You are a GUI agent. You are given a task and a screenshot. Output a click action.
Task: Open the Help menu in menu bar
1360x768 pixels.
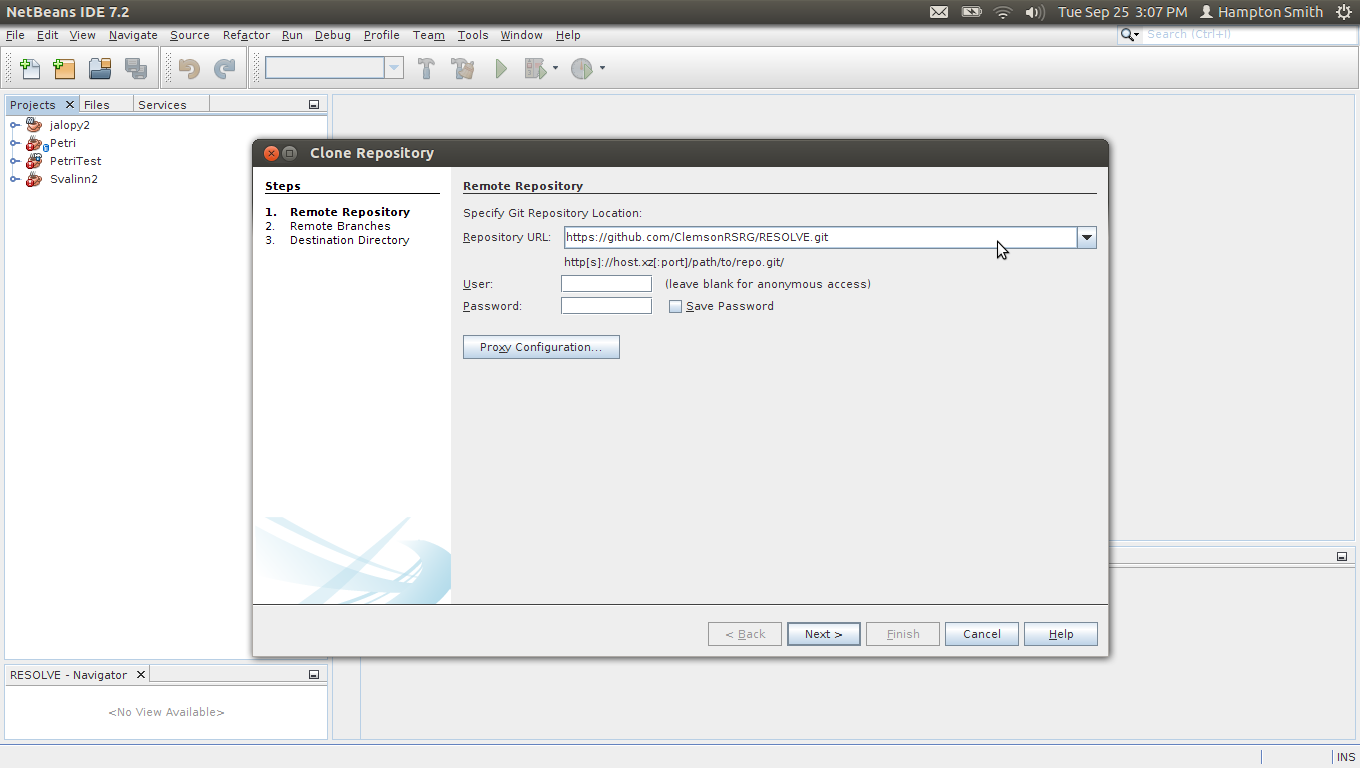click(568, 35)
